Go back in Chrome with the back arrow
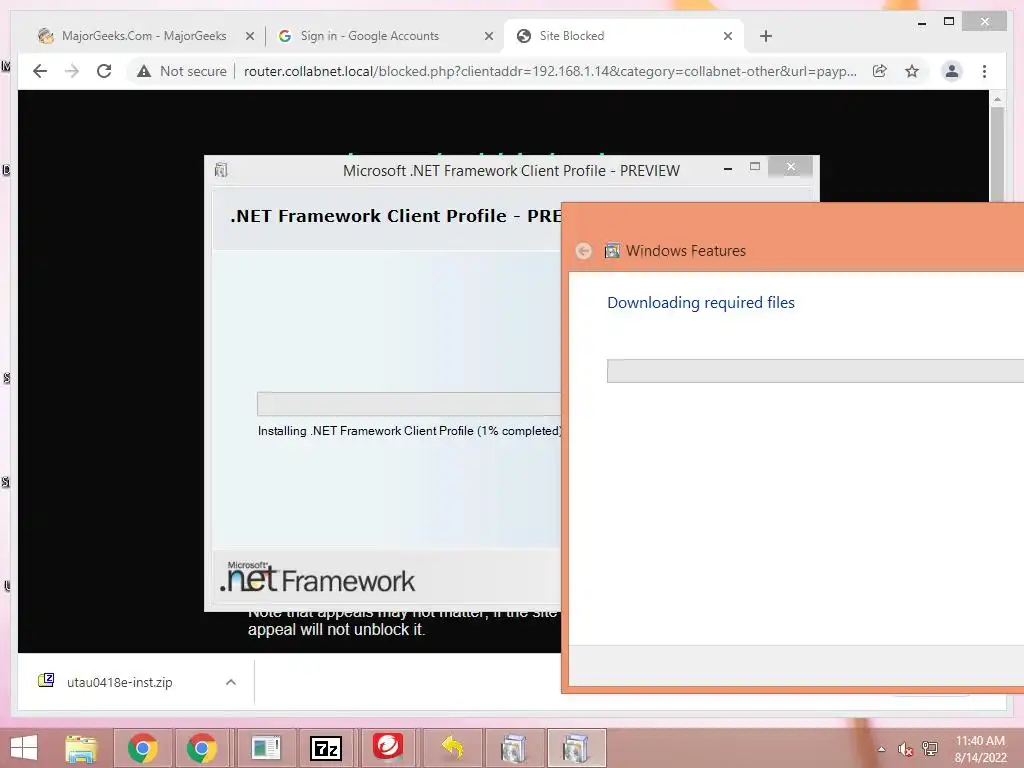 point(40,71)
